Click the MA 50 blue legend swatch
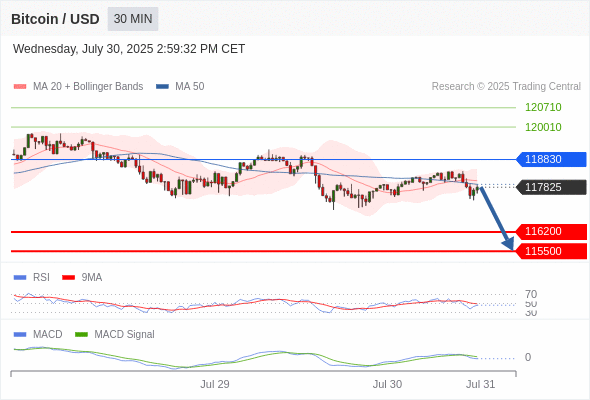Image resolution: width=590 pixels, height=400 pixels. pos(162,87)
